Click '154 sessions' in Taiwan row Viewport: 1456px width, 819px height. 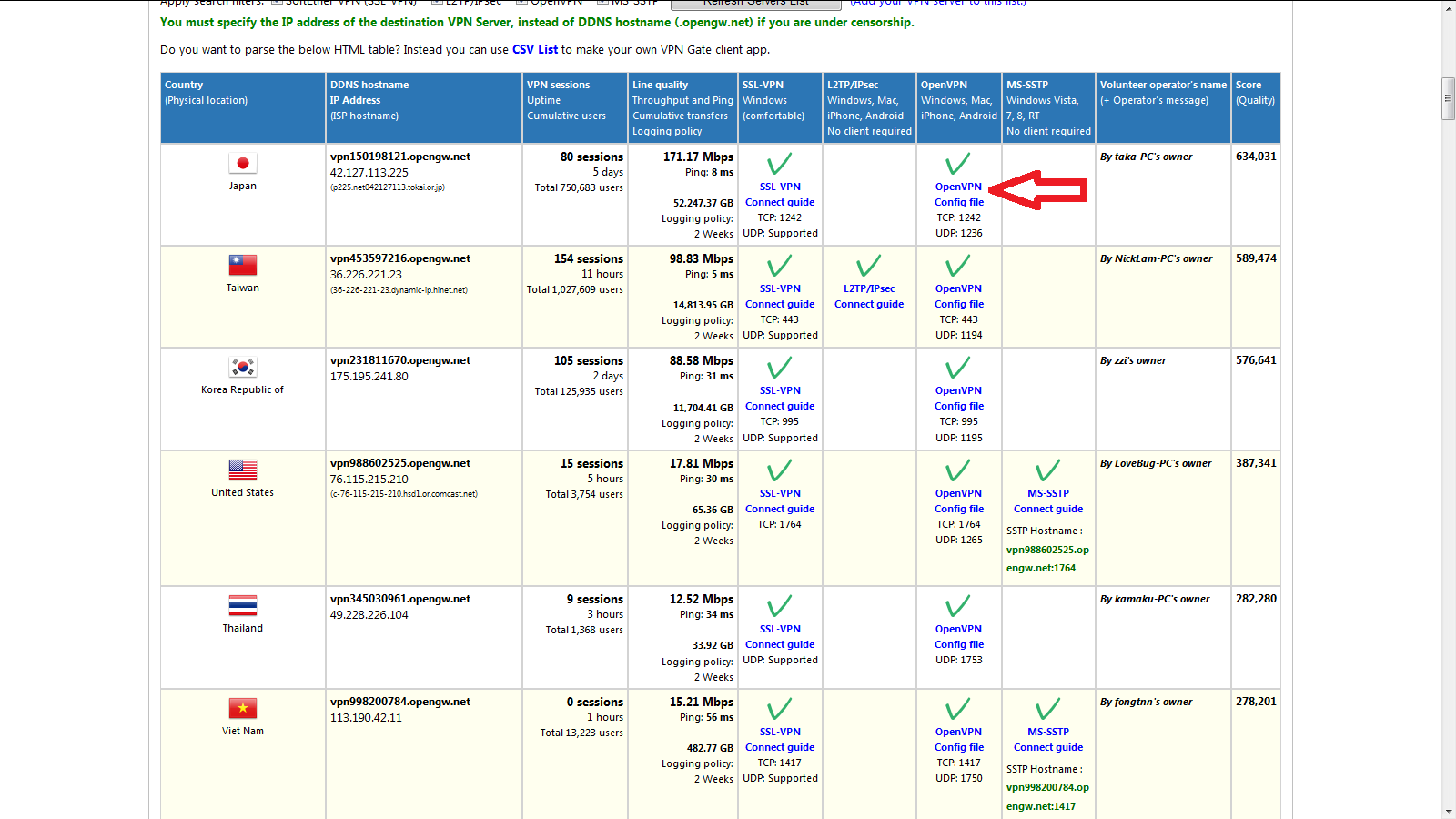pos(589,259)
